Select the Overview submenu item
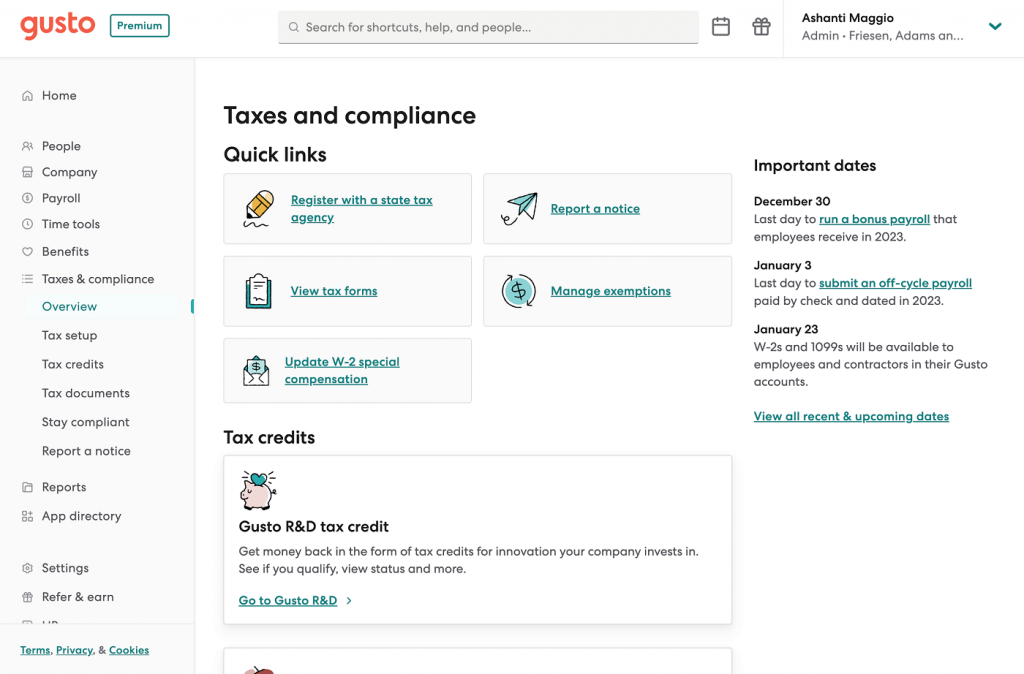This screenshot has height=674, width=1024. [x=69, y=307]
